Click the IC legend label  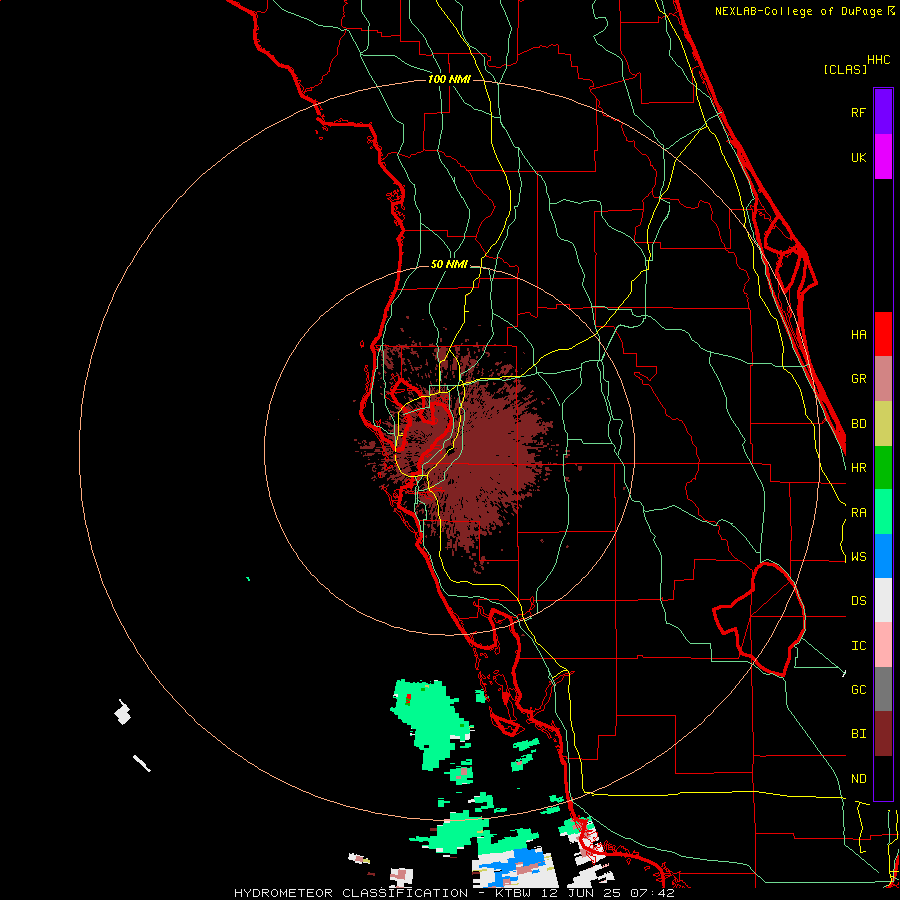pos(858,646)
